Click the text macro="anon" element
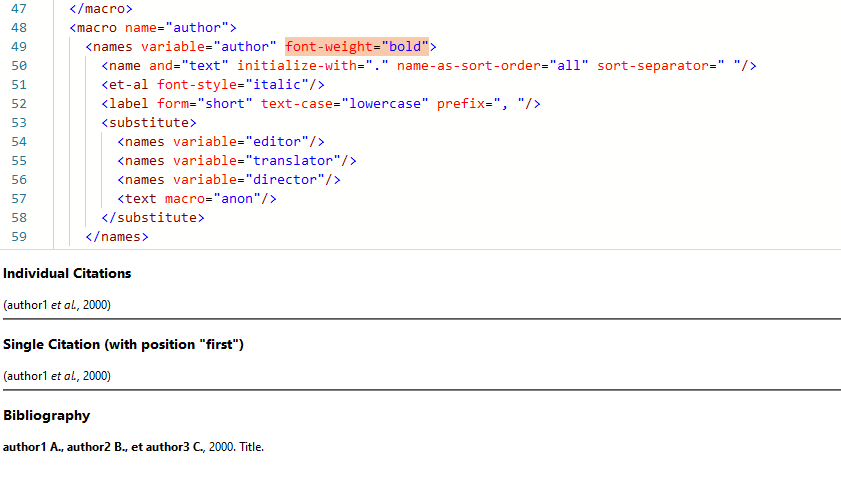841x501 pixels. click(x=197, y=198)
